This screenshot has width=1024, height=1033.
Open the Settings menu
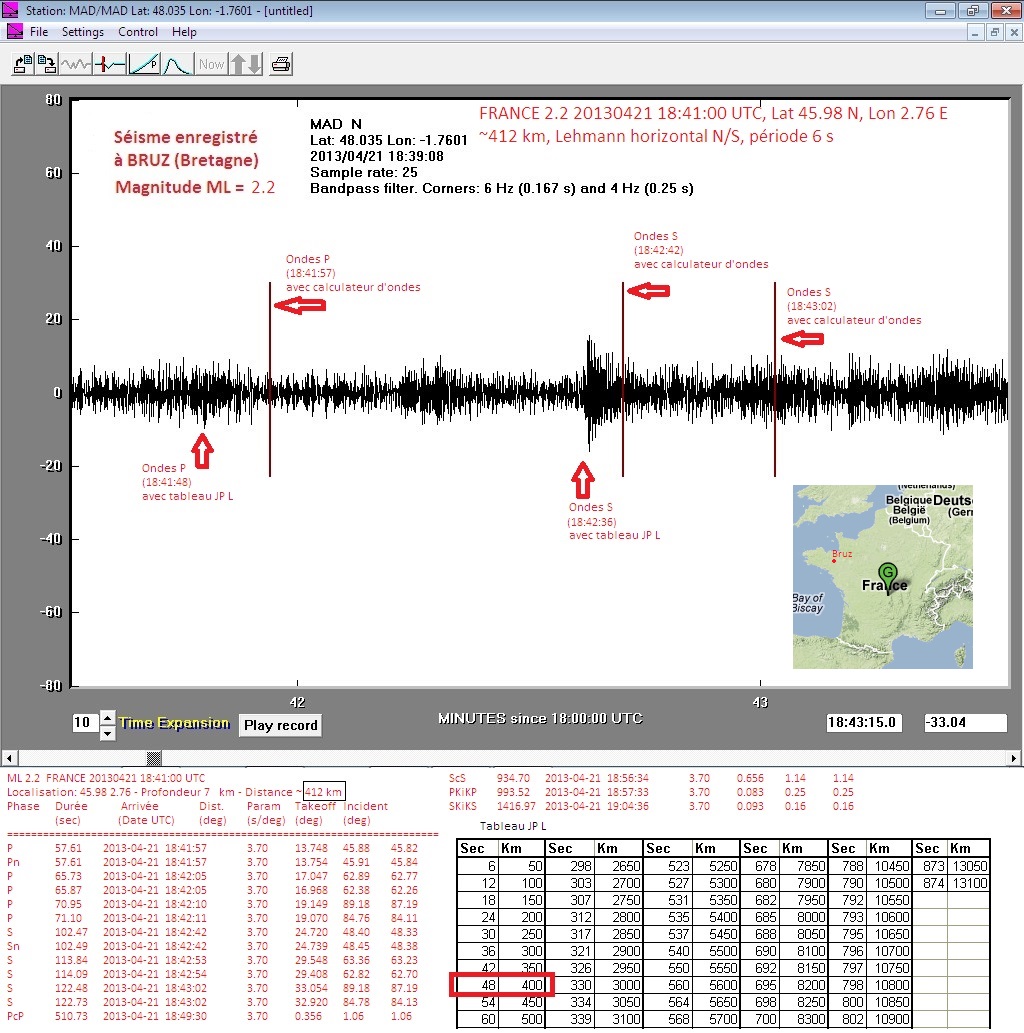[x=83, y=32]
